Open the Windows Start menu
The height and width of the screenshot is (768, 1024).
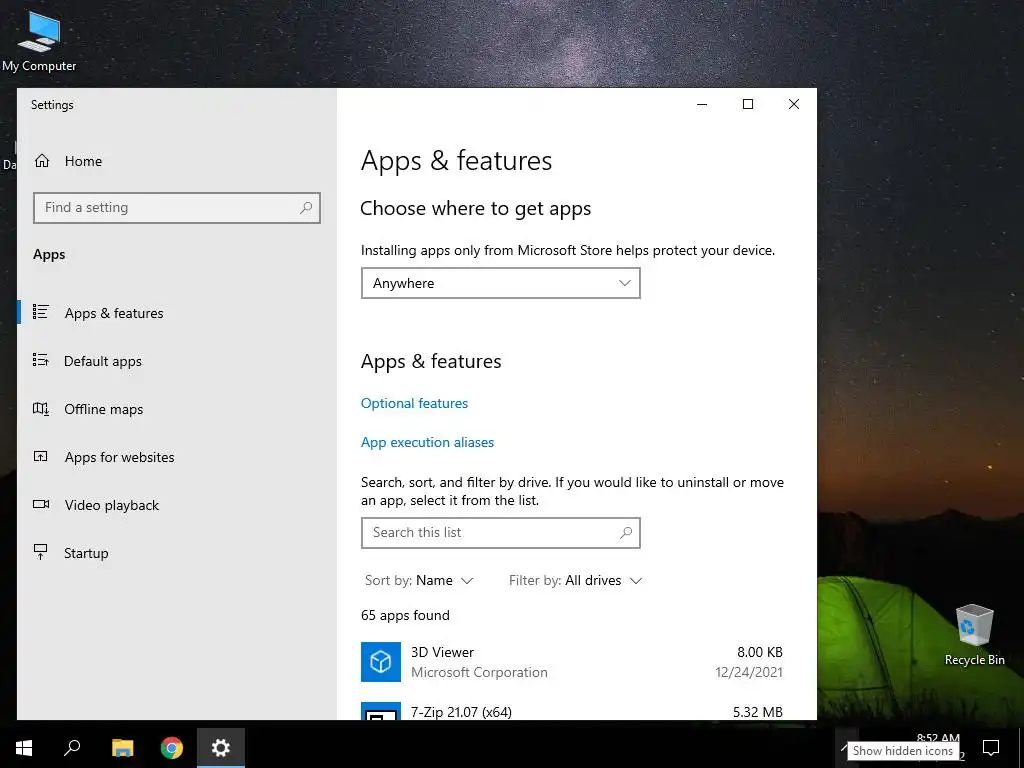24,748
